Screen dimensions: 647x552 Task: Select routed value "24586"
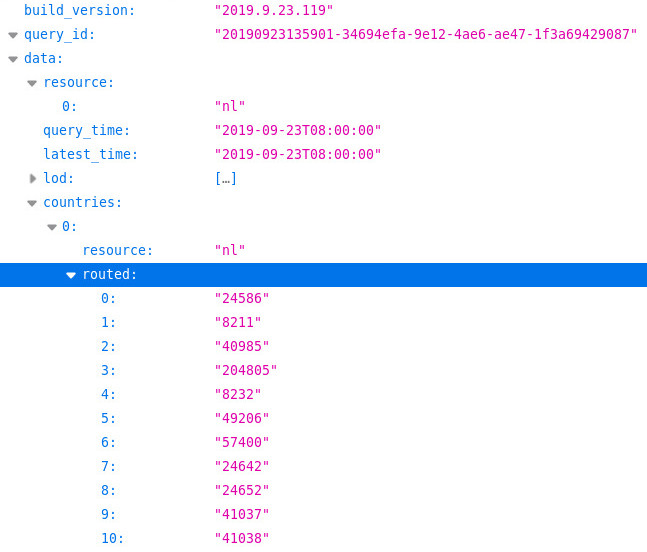click(x=242, y=298)
